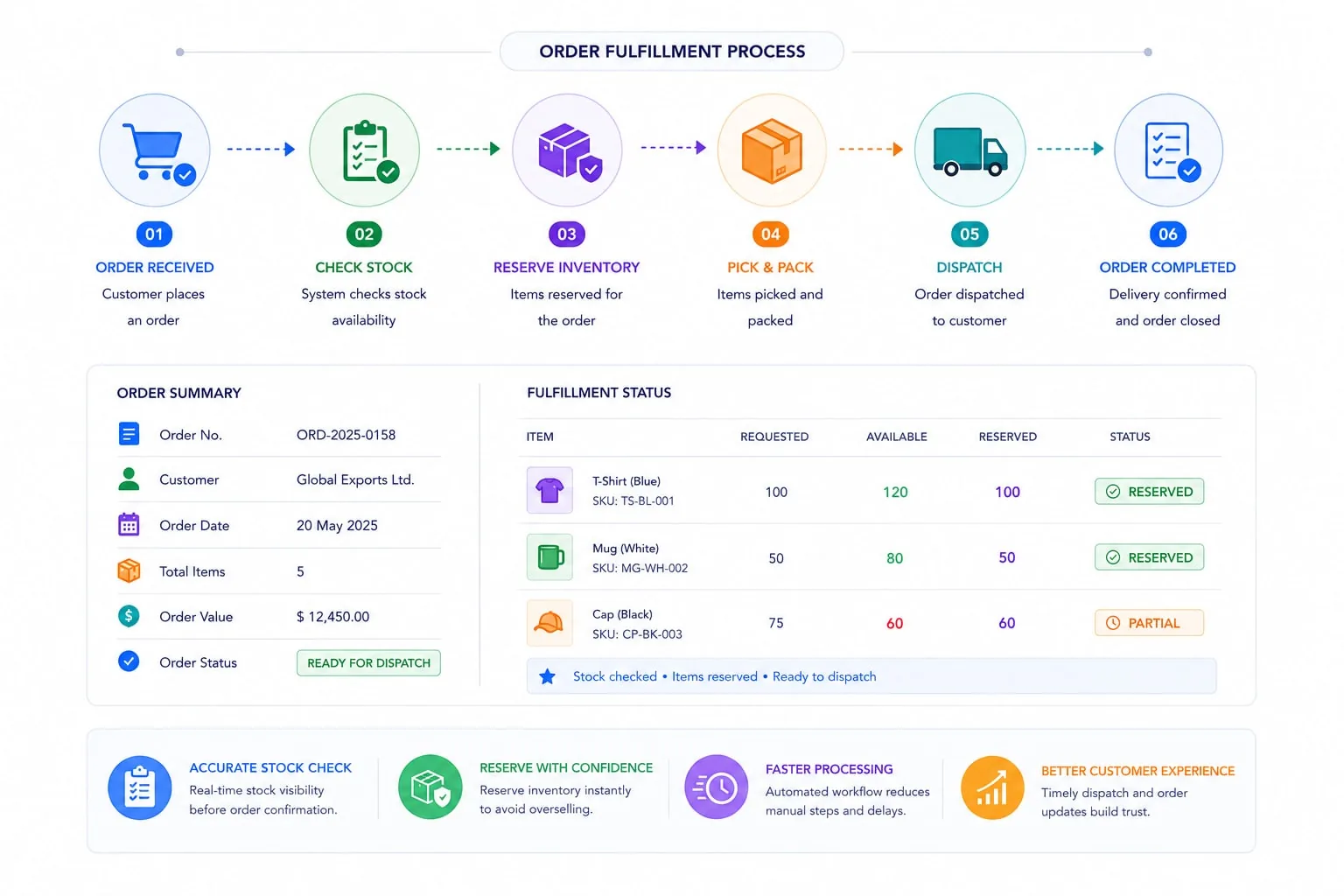Select the Order Date calendar icon

click(129, 525)
